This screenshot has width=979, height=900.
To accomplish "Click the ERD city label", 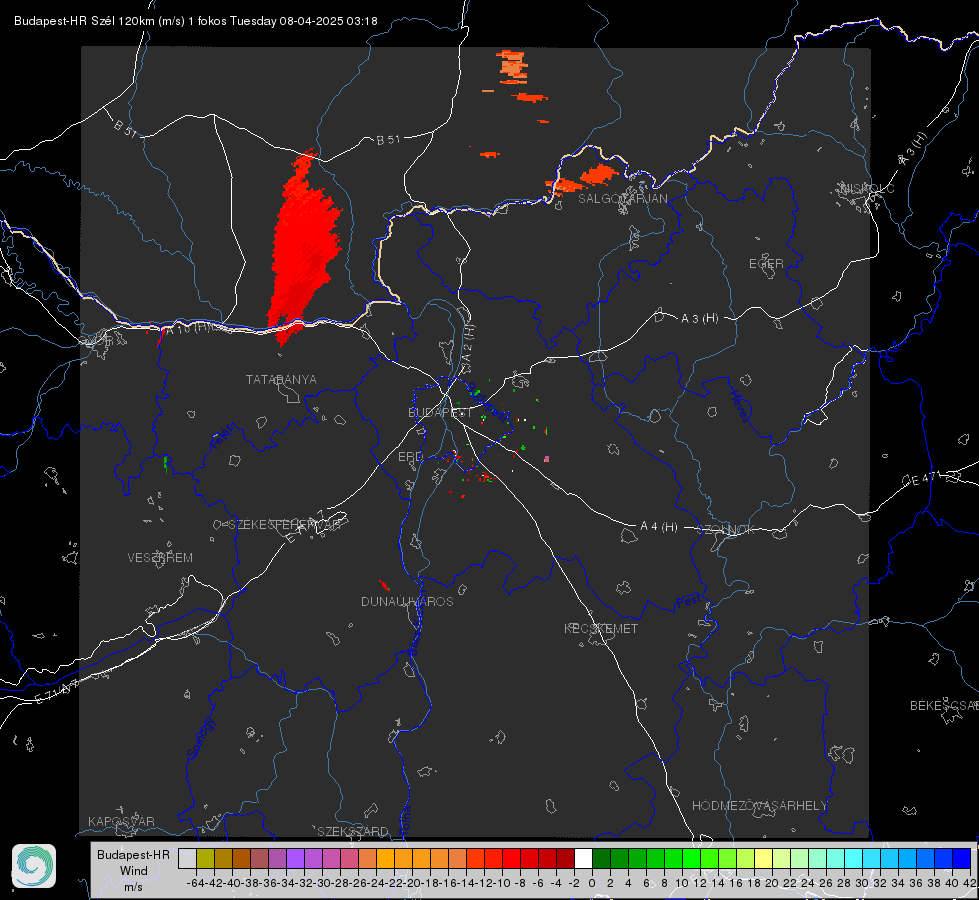I will pos(410,457).
